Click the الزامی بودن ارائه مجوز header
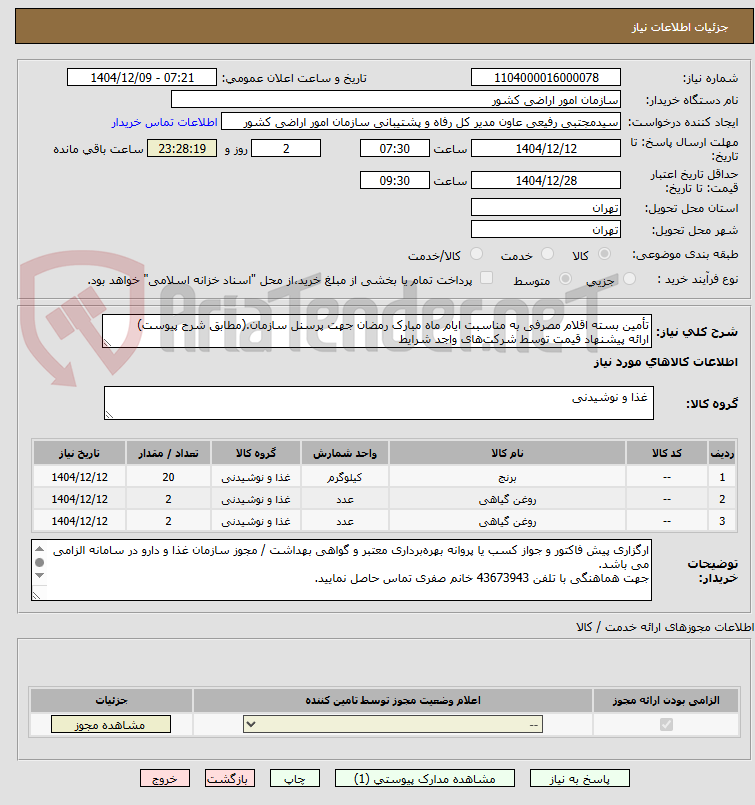 (x=666, y=700)
